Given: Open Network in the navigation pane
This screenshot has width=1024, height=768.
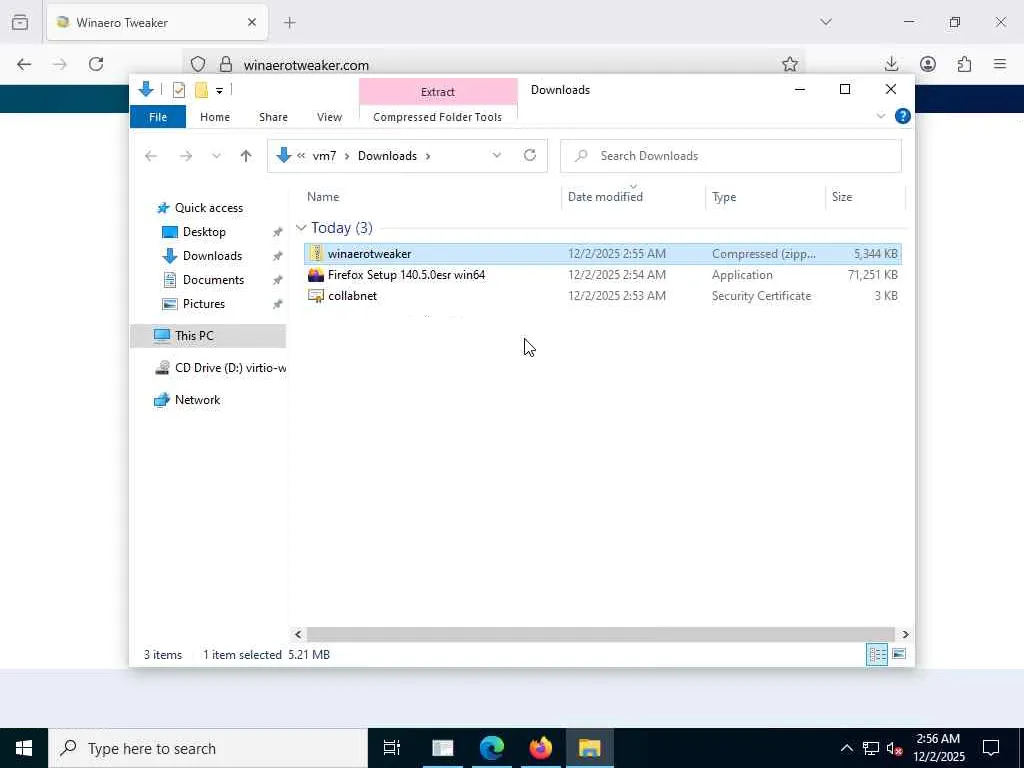Looking at the screenshot, I should (197, 400).
